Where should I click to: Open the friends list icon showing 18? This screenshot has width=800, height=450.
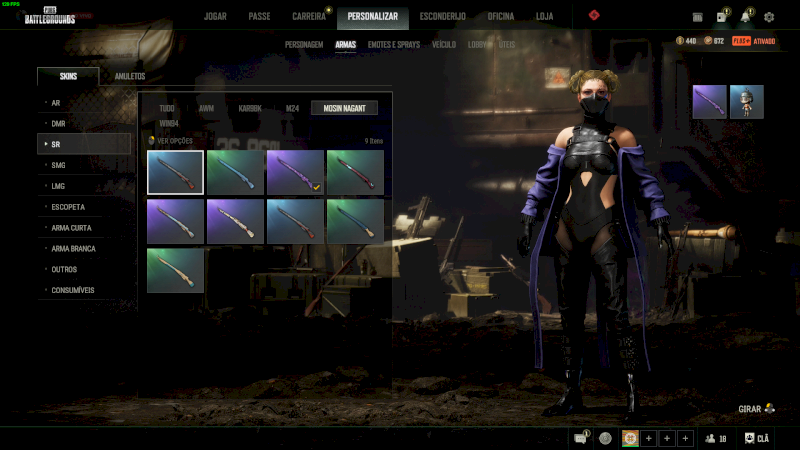click(716, 438)
